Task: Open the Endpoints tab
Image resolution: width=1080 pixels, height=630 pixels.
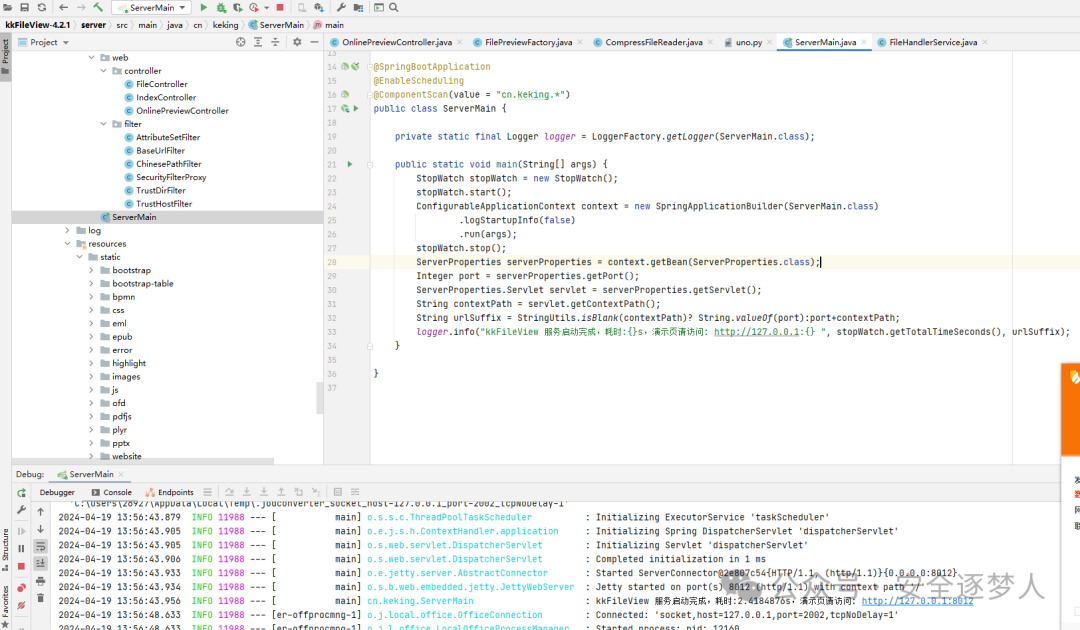Action: point(169,492)
